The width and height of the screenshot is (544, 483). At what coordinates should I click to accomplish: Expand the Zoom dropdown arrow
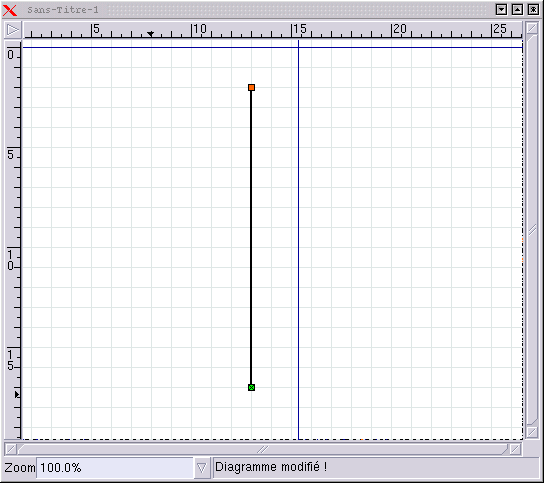coord(202,468)
